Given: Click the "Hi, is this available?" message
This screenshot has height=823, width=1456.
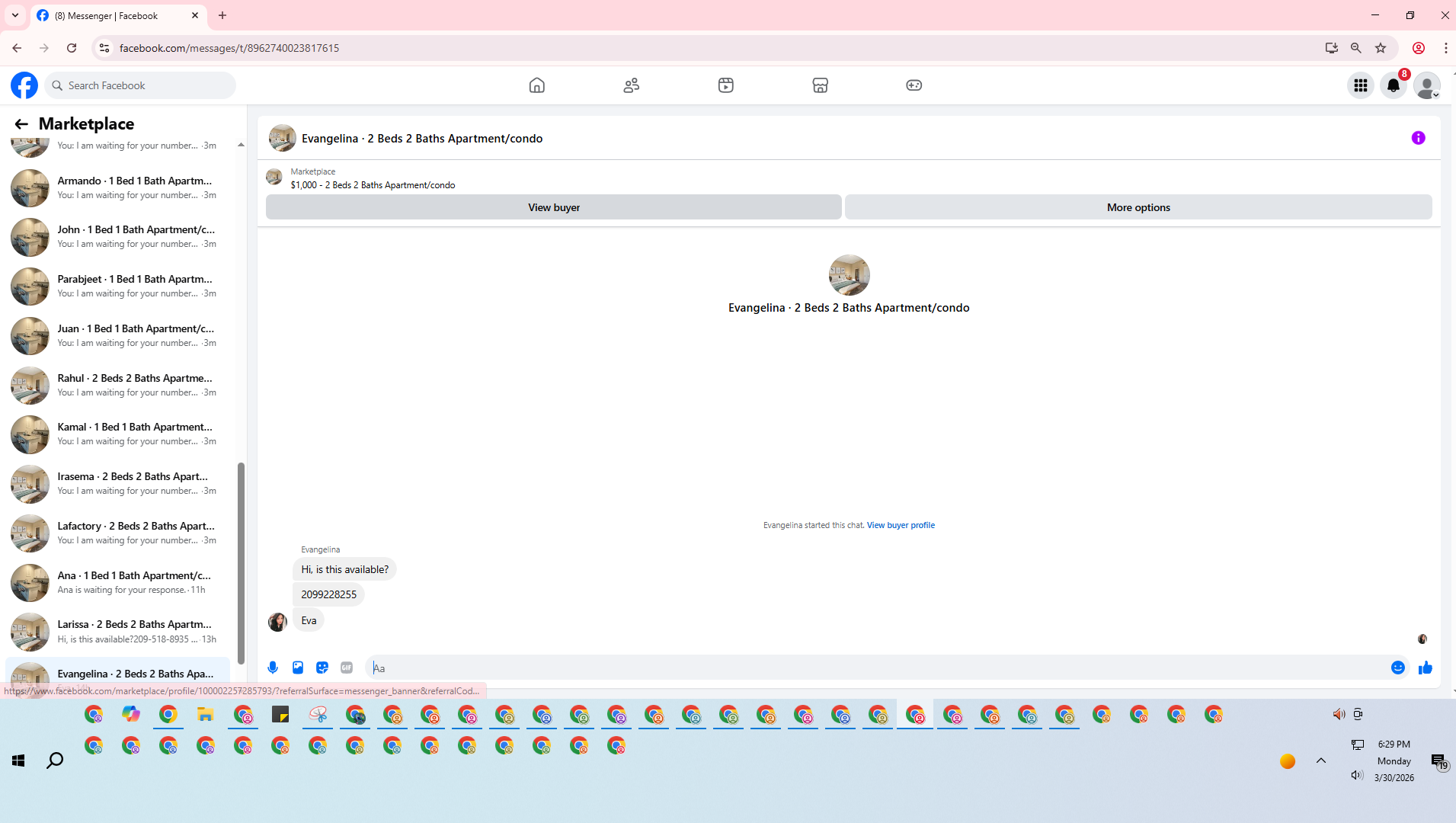Looking at the screenshot, I should [344, 569].
